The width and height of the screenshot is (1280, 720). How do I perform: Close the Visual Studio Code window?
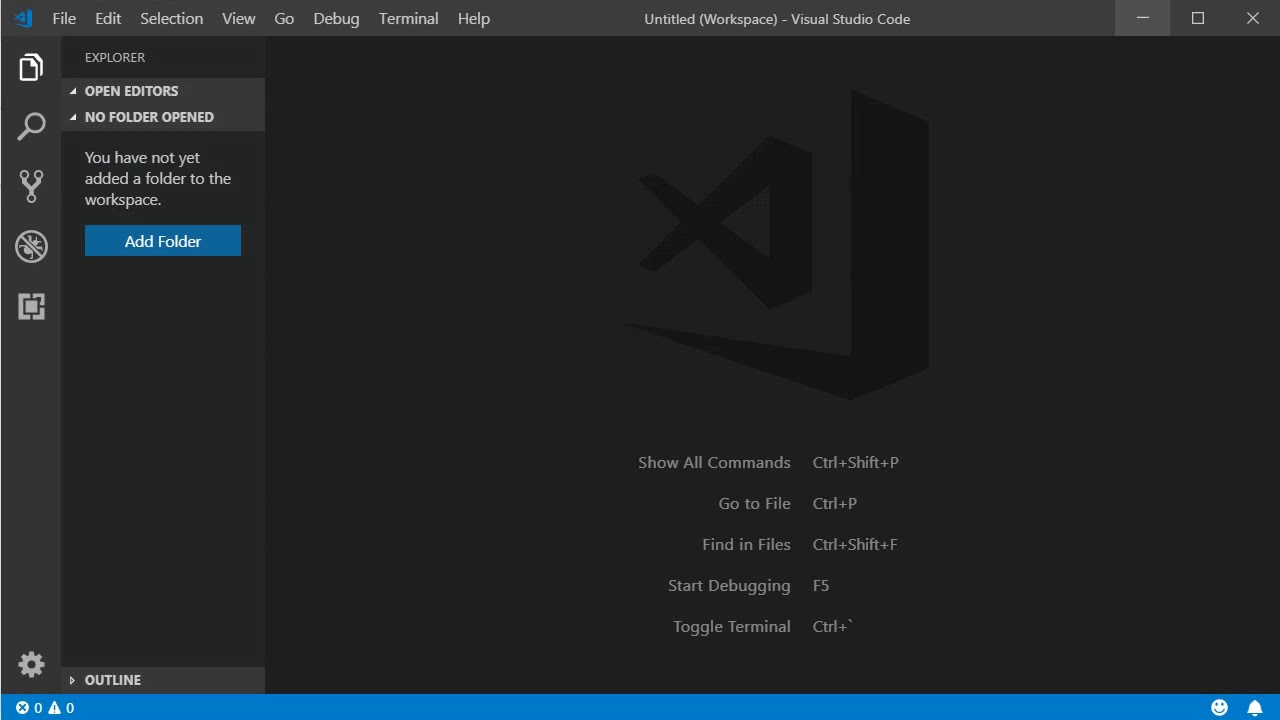1252,18
